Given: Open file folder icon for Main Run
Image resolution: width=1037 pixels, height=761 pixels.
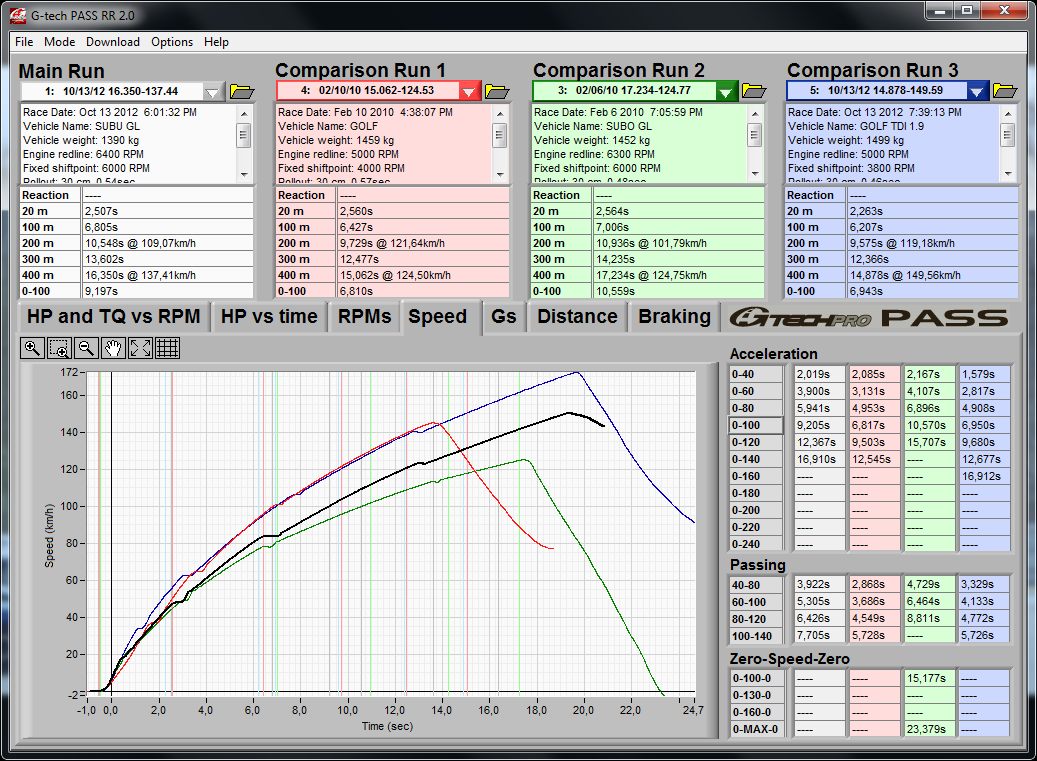Looking at the screenshot, I should [242, 91].
